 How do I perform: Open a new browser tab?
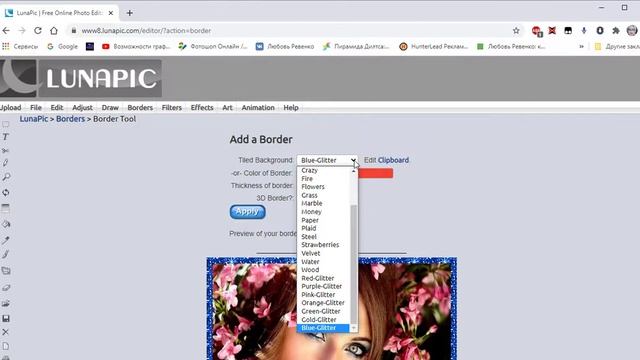[129, 13]
